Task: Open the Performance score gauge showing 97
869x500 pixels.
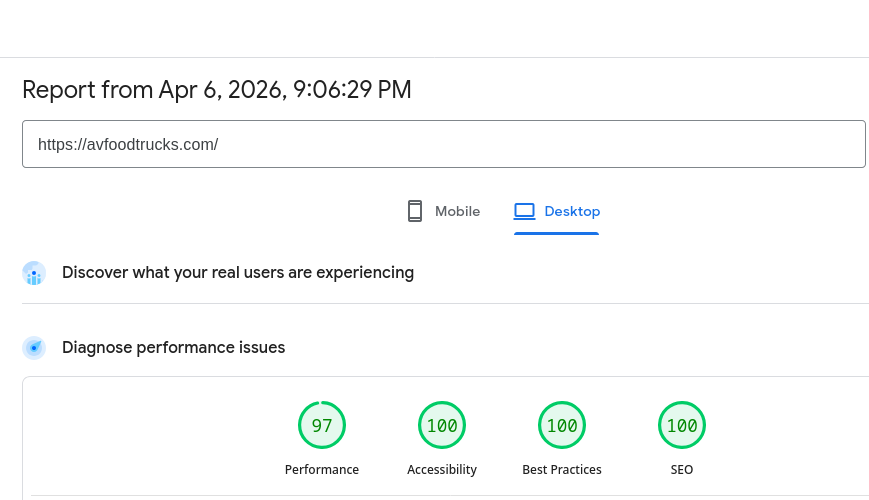Action: [322, 425]
